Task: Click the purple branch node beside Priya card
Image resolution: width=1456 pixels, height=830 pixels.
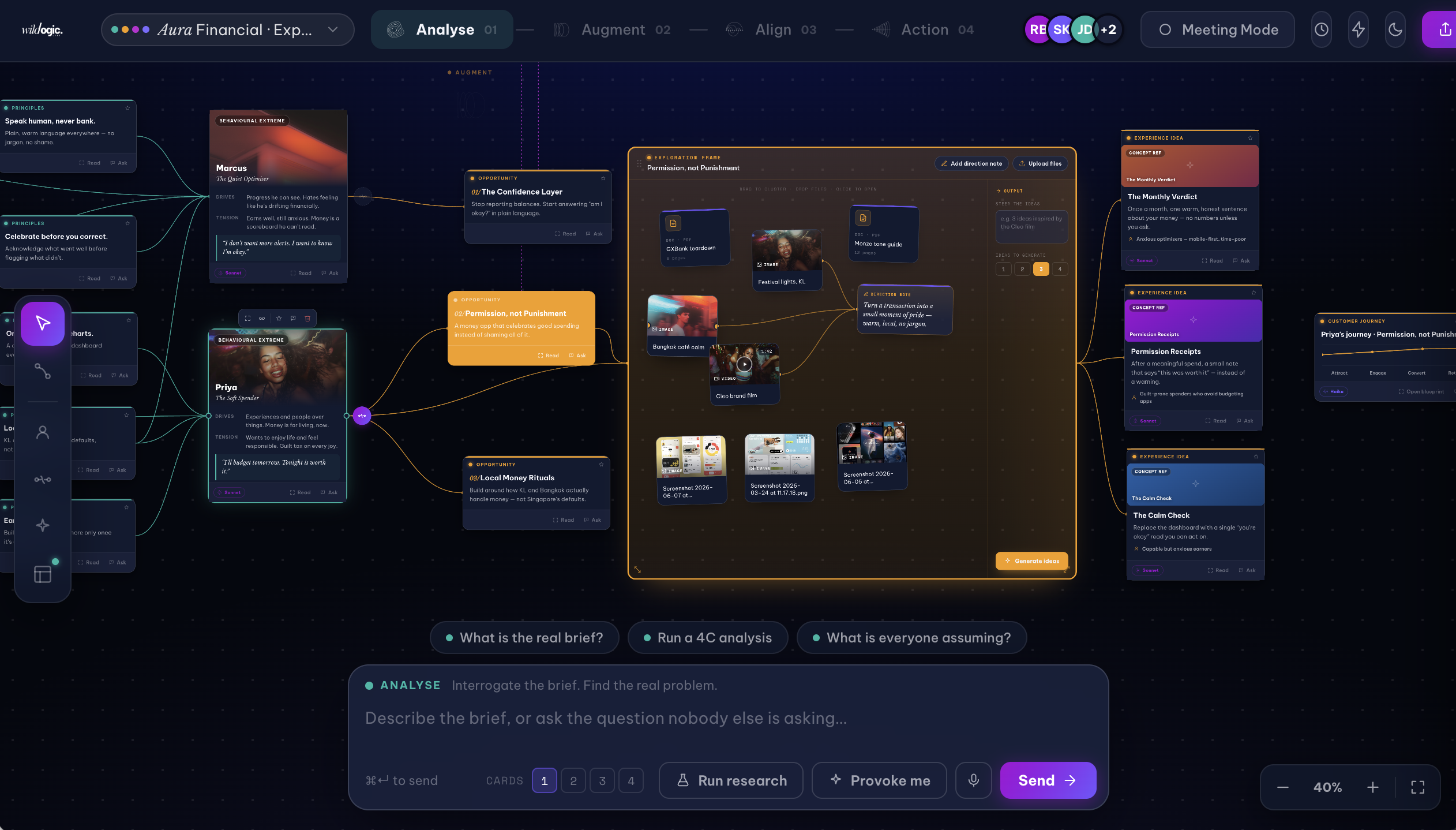Action: click(362, 416)
